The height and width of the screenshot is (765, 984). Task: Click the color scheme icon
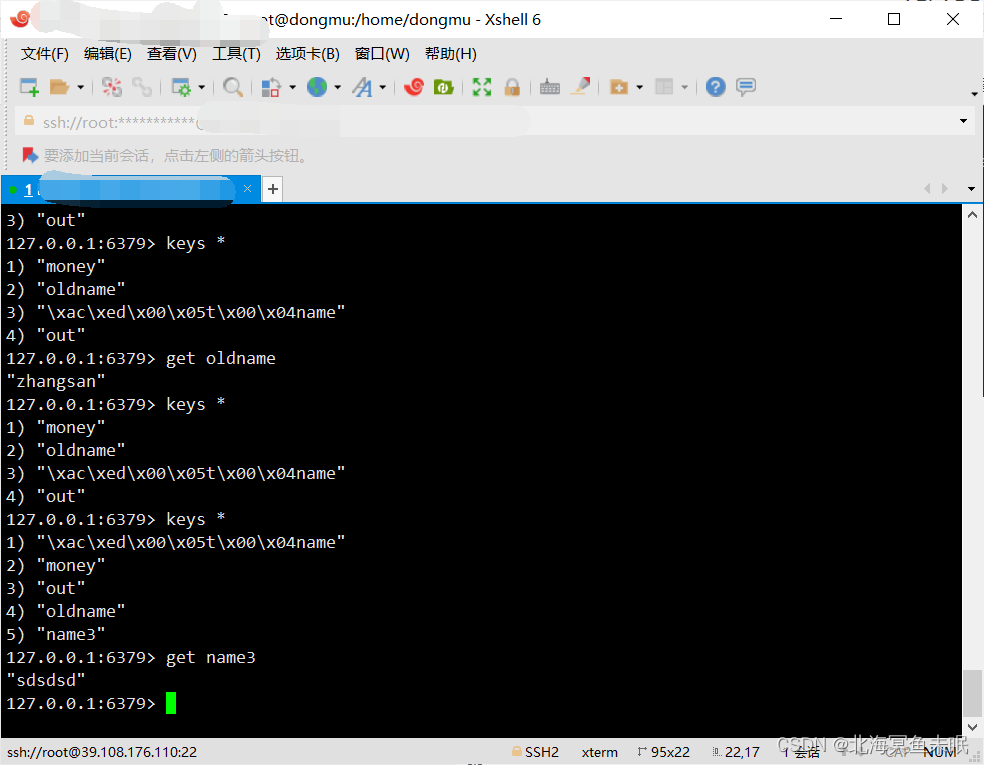click(271, 87)
